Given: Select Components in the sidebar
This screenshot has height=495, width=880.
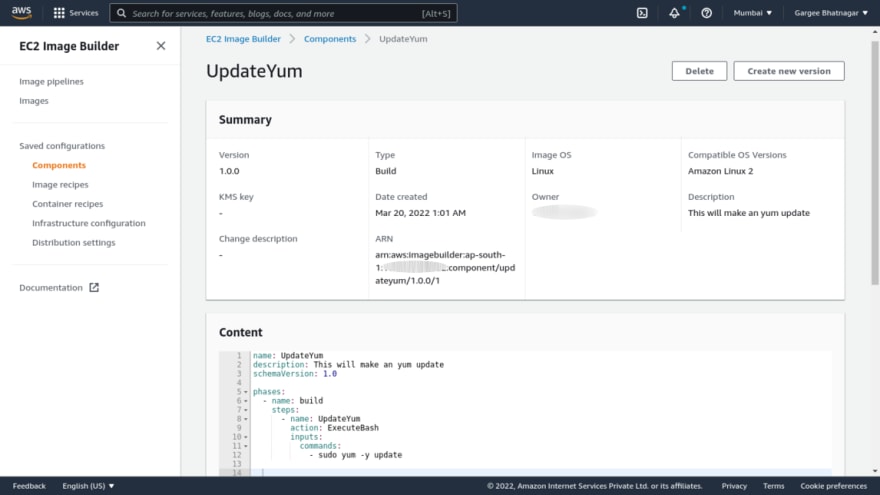Looking at the screenshot, I should [59, 165].
